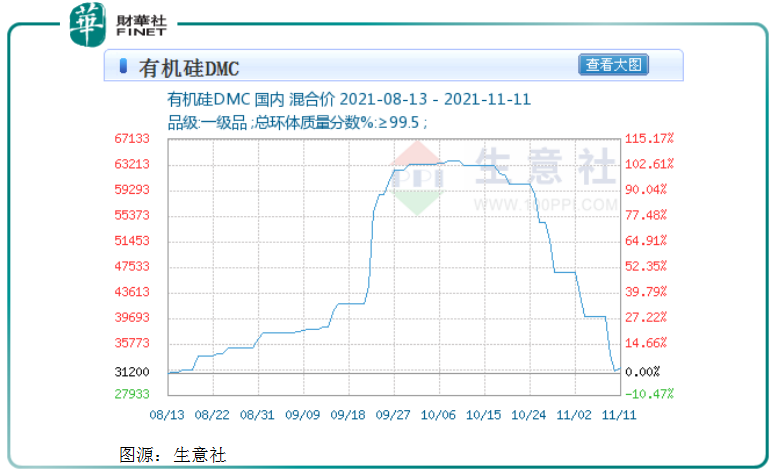Click the green FINET logo emblem

(87, 23)
